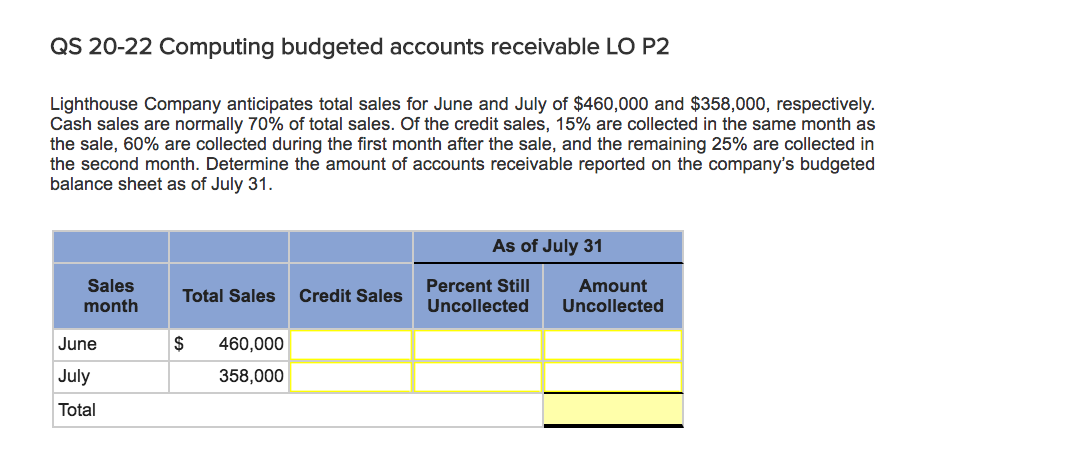
Task: Click July Amount Uncollected input cell
Action: (x=613, y=377)
